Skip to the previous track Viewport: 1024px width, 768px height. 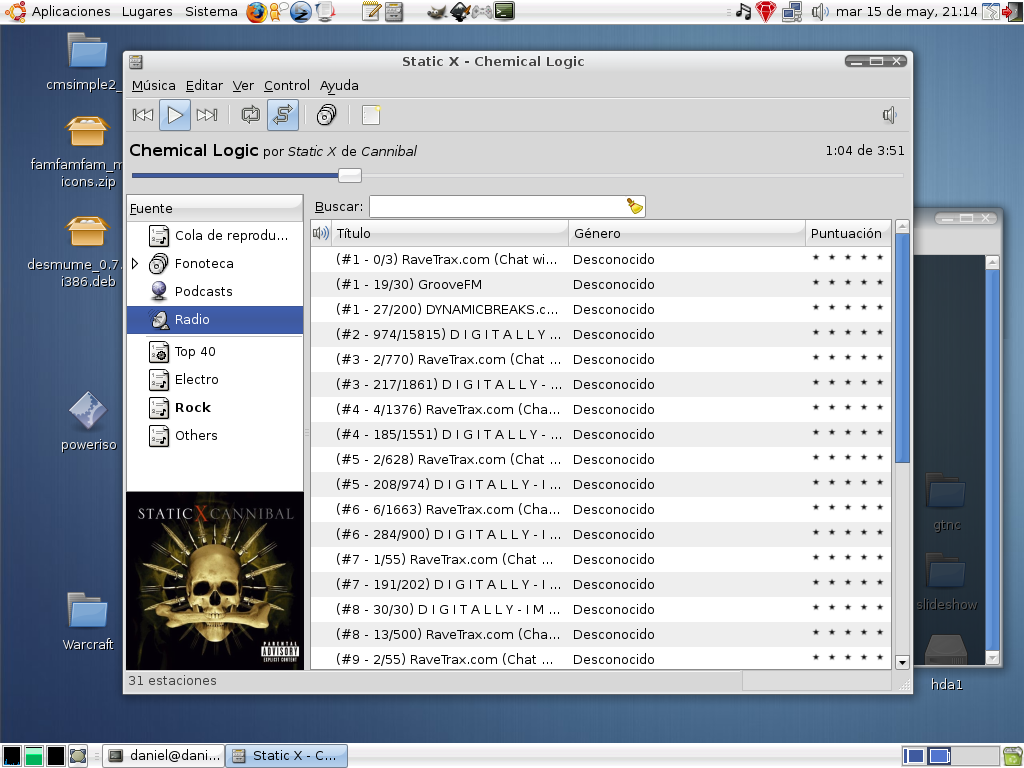(142, 116)
